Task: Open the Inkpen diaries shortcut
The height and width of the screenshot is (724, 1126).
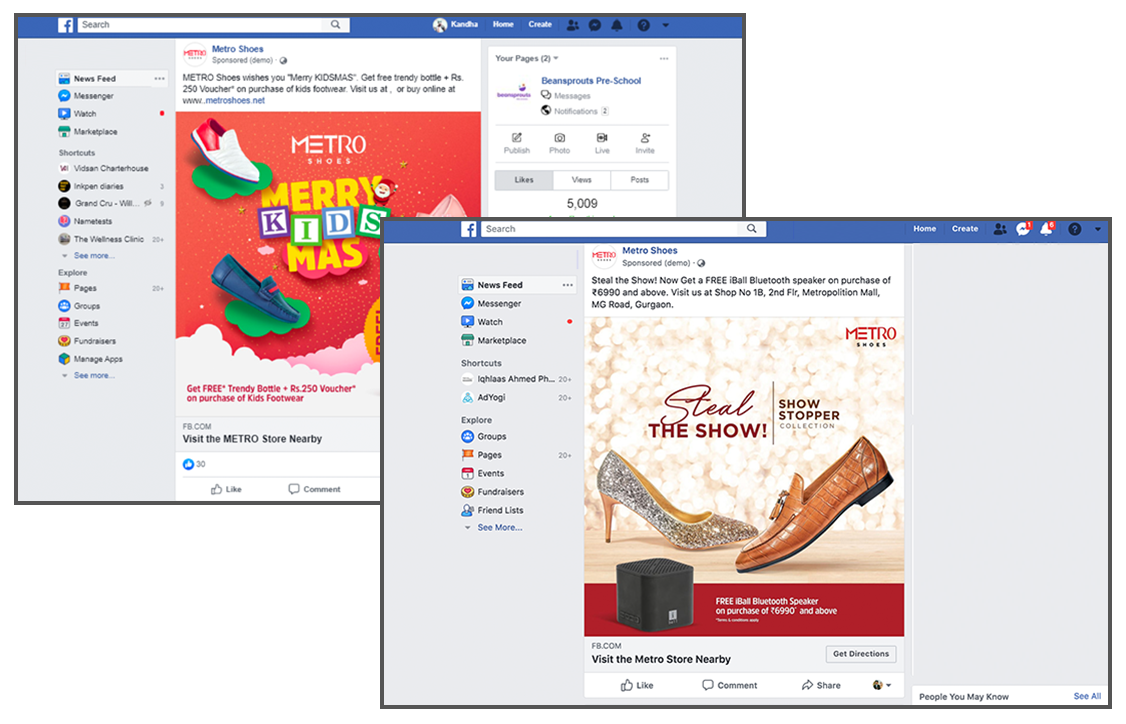Action: 91,186
